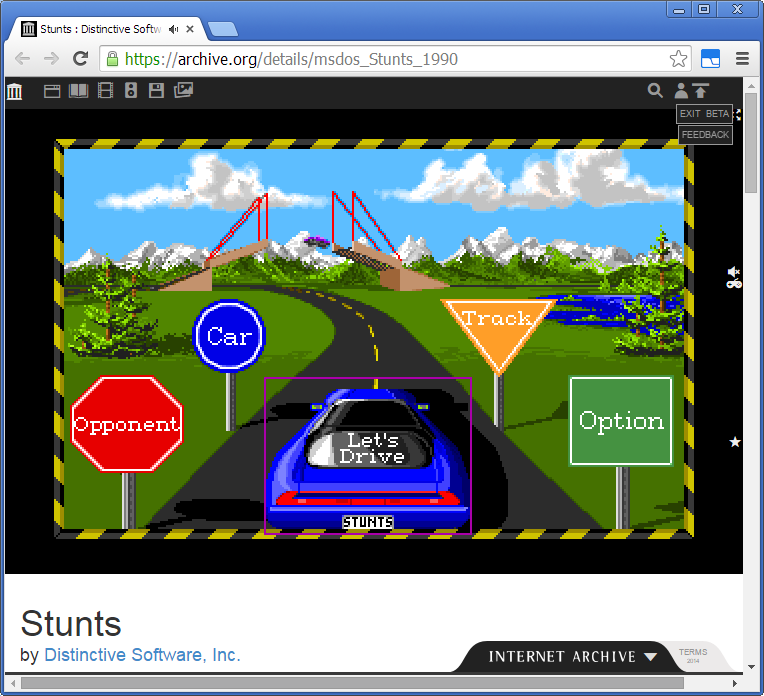The height and width of the screenshot is (696, 764).
Task: Reload the page
Action: point(80,59)
